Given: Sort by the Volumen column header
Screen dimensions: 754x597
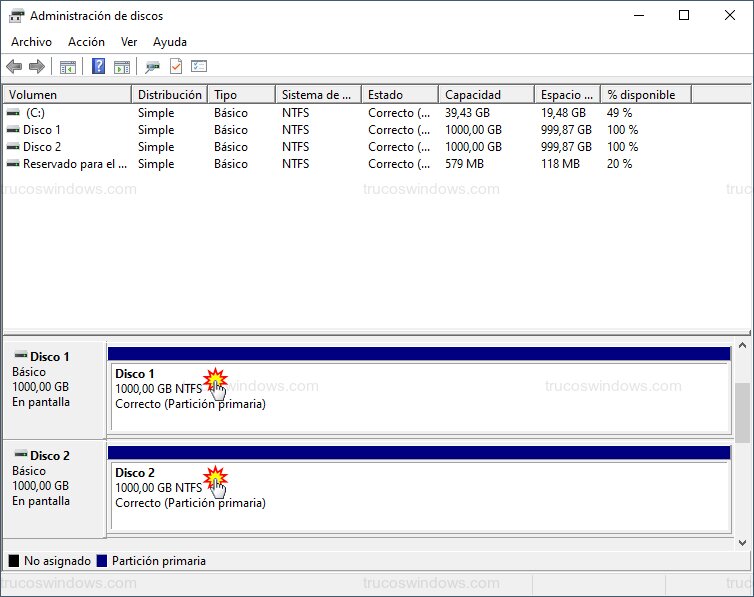Looking at the screenshot, I should 66,95.
